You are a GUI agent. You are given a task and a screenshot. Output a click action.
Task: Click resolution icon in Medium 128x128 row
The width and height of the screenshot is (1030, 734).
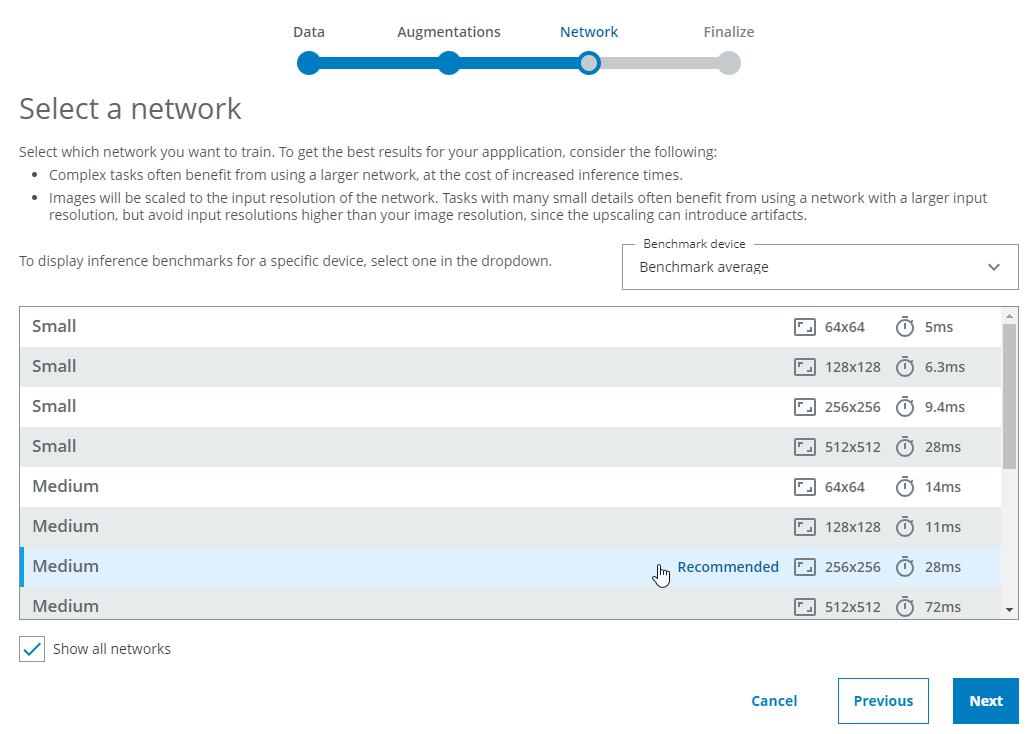point(805,527)
